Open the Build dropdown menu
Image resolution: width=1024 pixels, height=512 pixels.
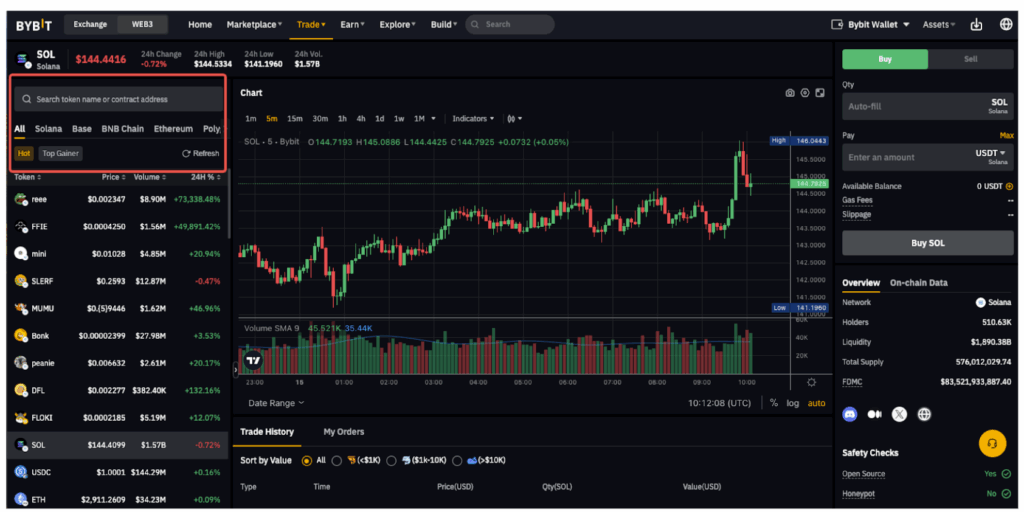(x=443, y=24)
